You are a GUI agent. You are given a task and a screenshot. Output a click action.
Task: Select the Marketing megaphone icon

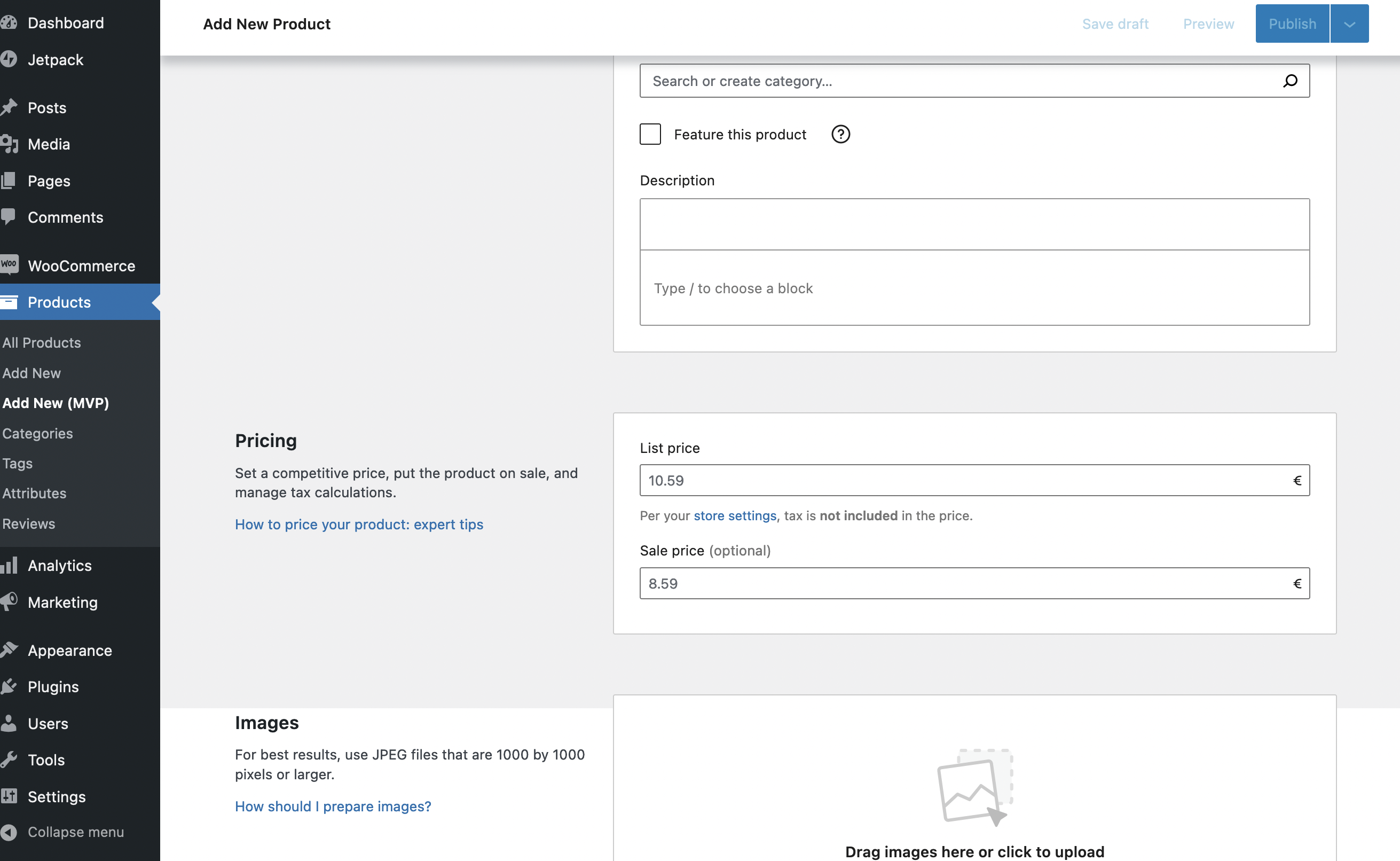tap(10, 602)
